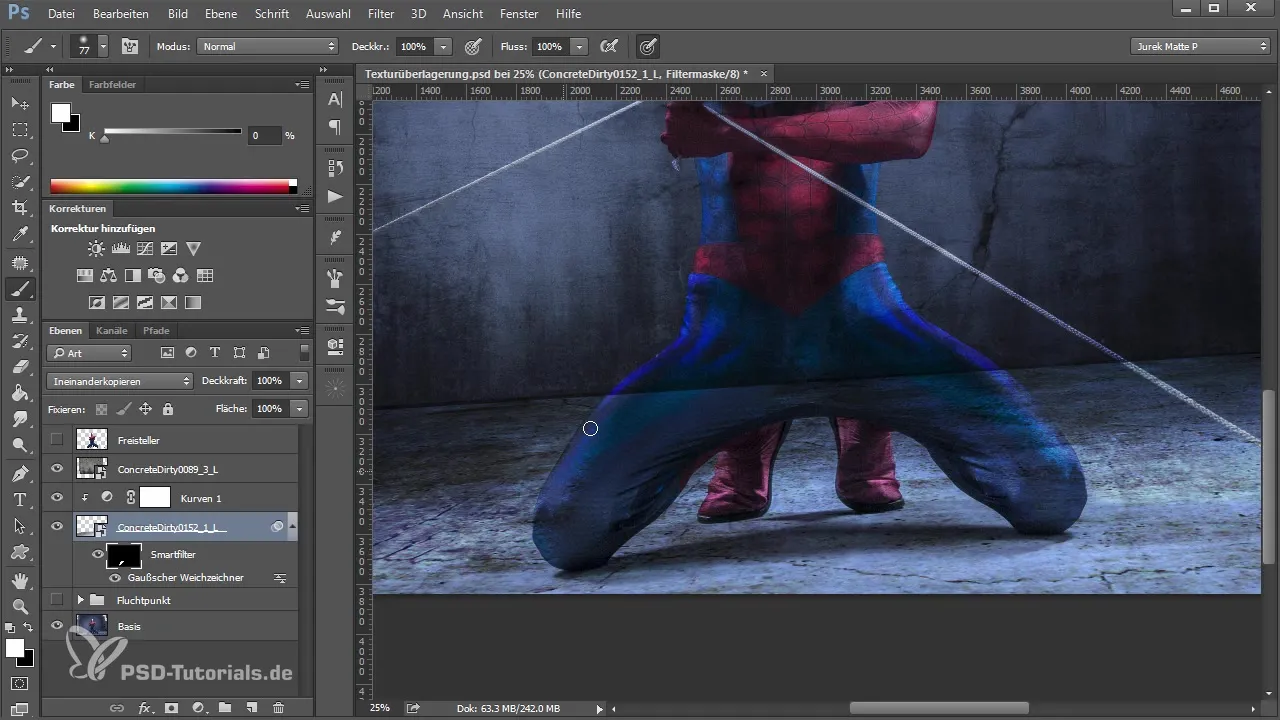Hide the Gaußscher Weichzeichner filter

(x=115, y=578)
